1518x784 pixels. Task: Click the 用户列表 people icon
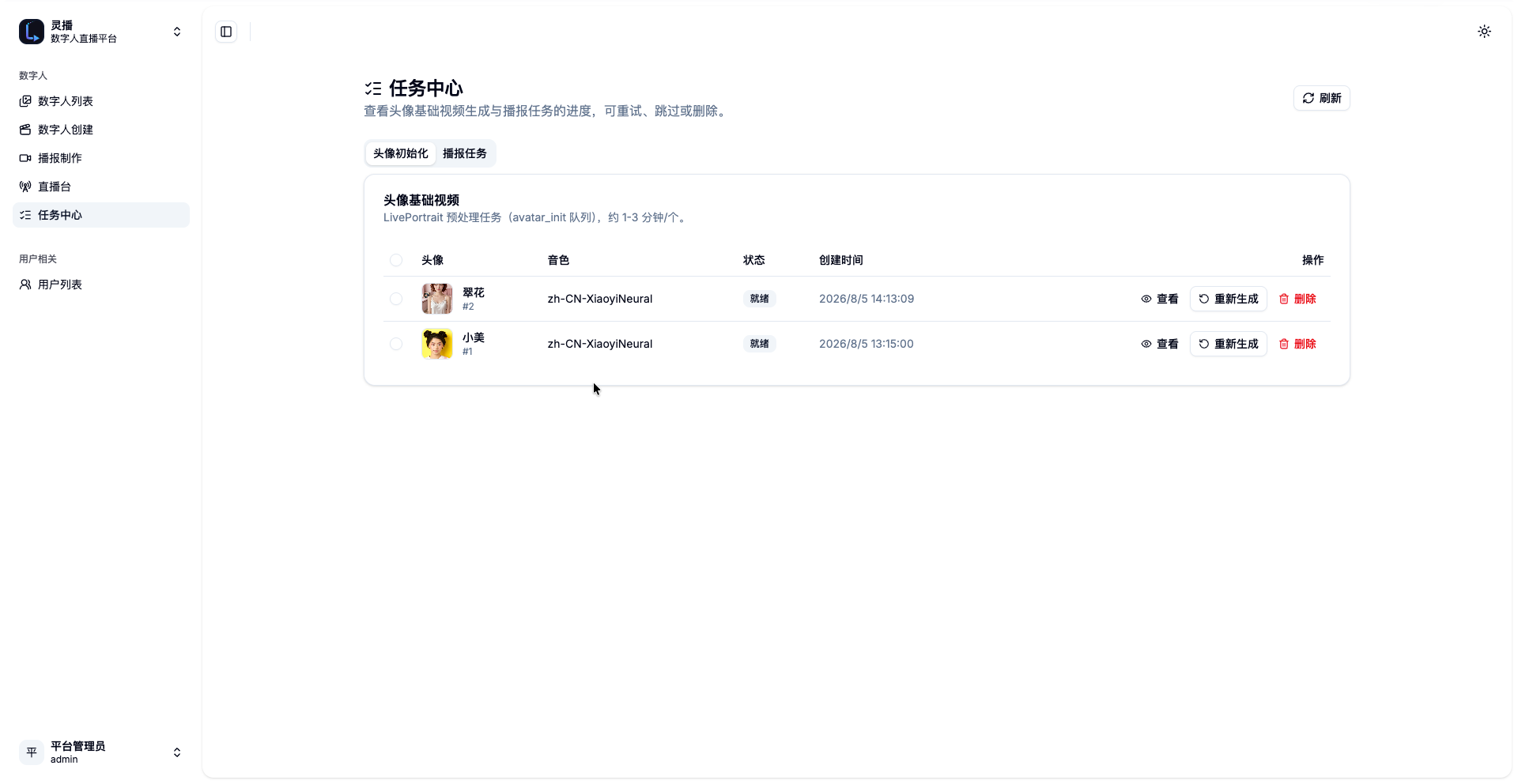pos(25,285)
